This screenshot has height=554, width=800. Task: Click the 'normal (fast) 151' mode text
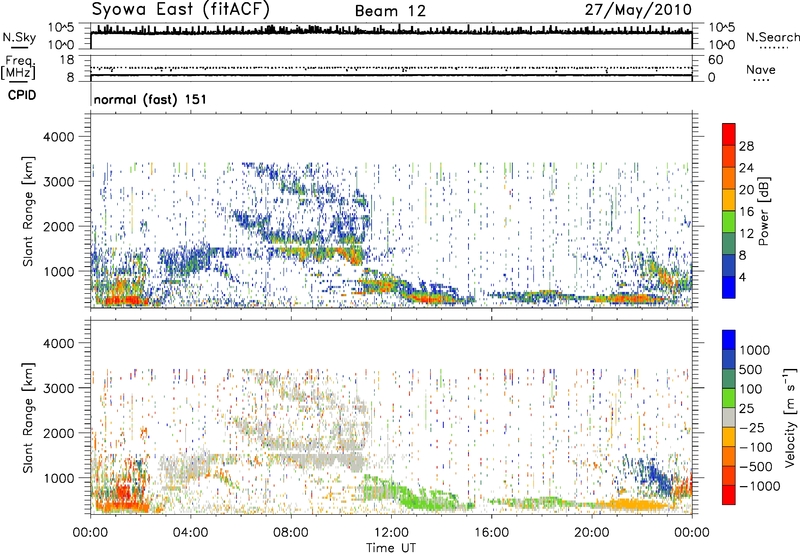151,99
